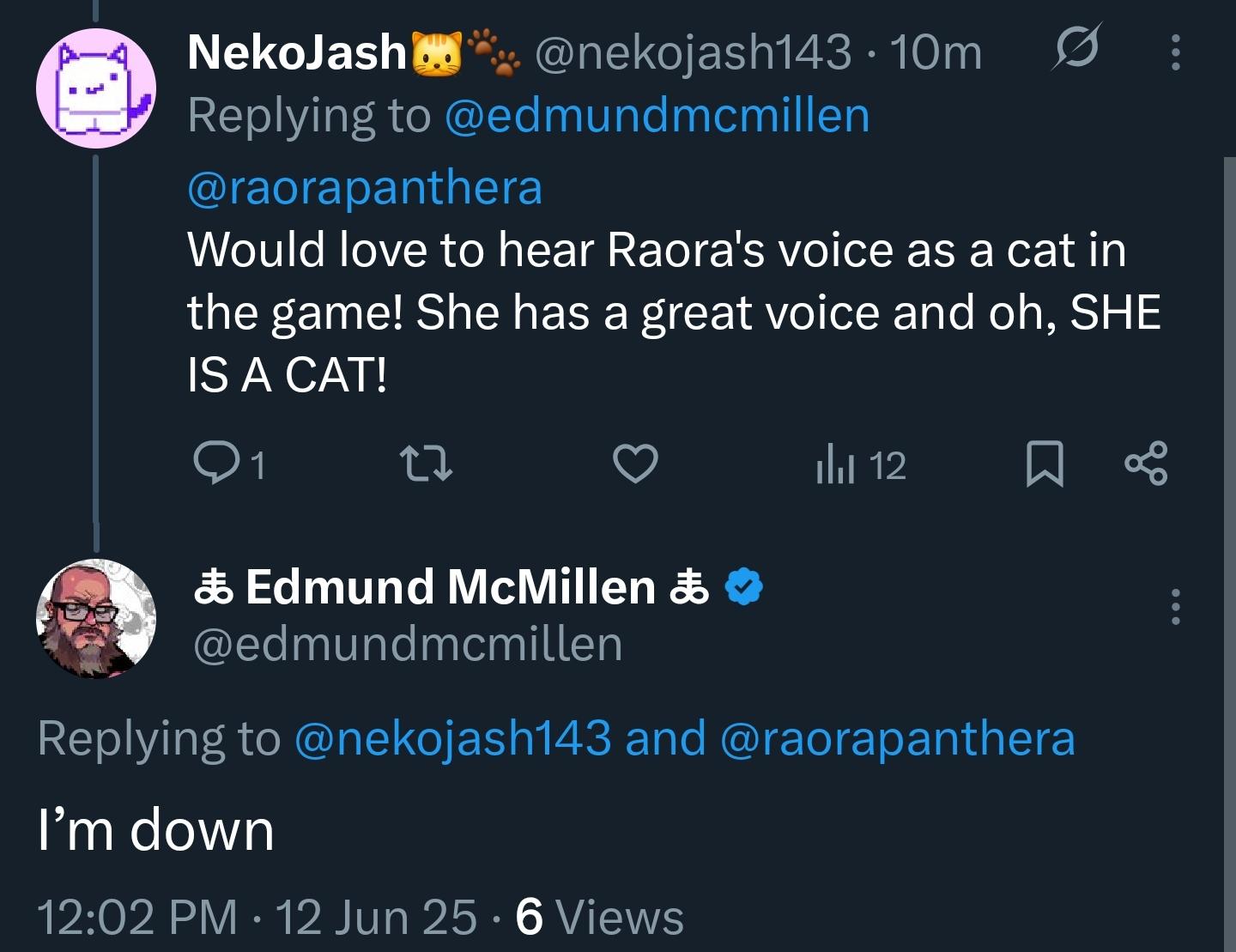Screen dimensions: 1236x952
Task: Click the 12:02 PM timestamp
Action: pyautogui.click(x=137, y=917)
